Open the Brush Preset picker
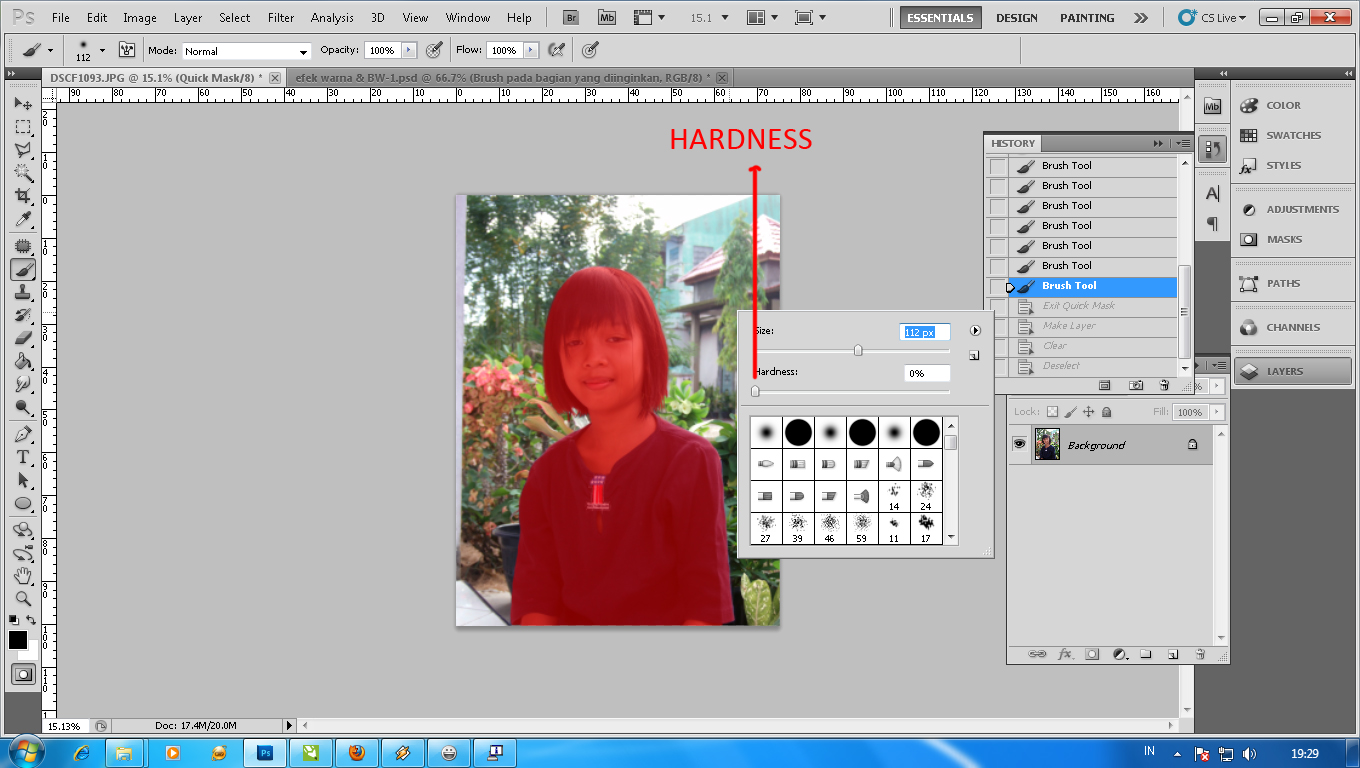This screenshot has width=1360, height=768. (88, 50)
